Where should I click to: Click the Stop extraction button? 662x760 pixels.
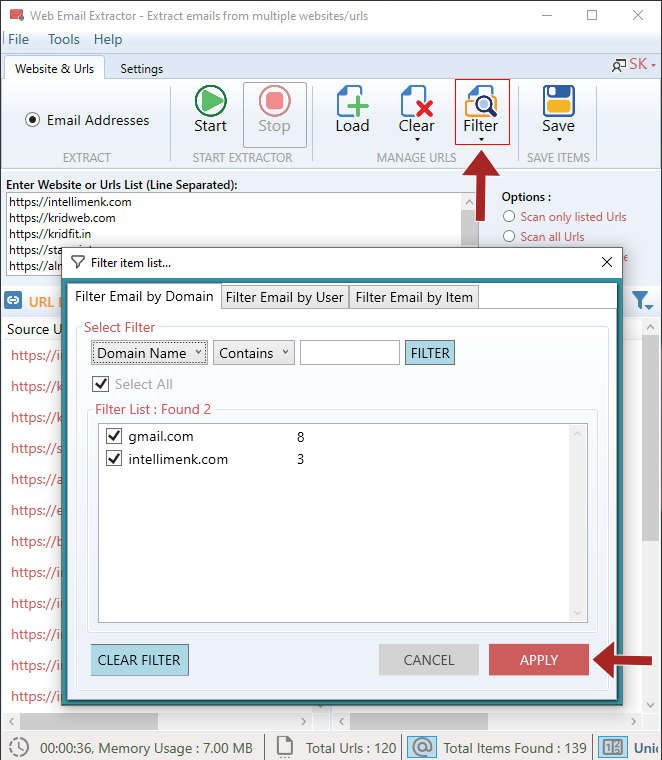pos(274,114)
